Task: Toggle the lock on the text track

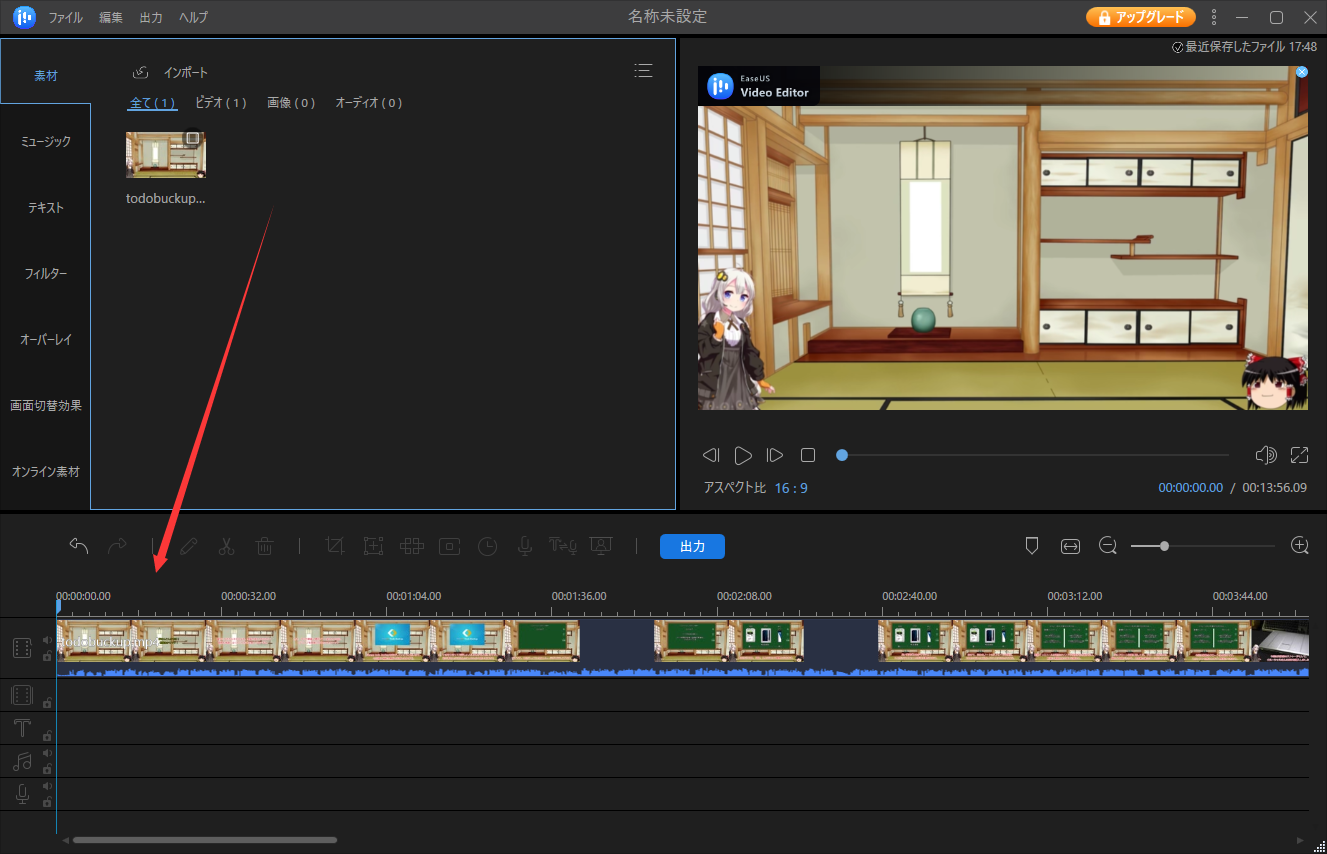Action: pos(47,736)
